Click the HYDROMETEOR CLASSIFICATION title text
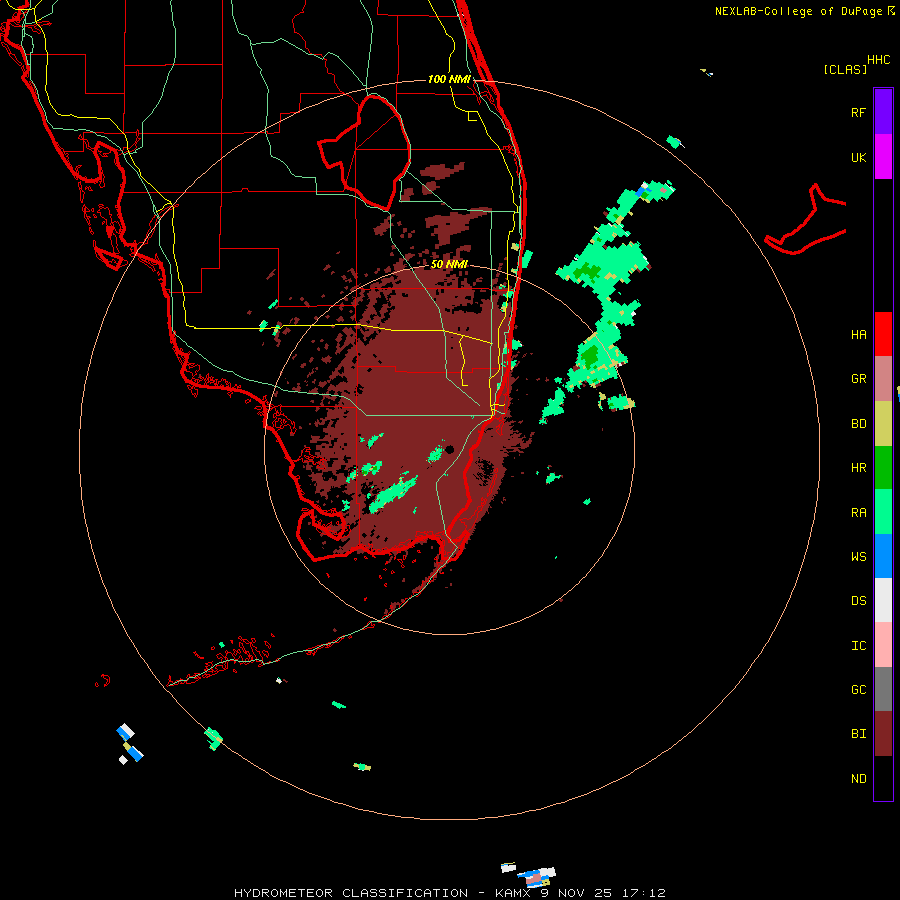Image resolution: width=900 pixels, height=900 pixels. [x=351, y=893]
